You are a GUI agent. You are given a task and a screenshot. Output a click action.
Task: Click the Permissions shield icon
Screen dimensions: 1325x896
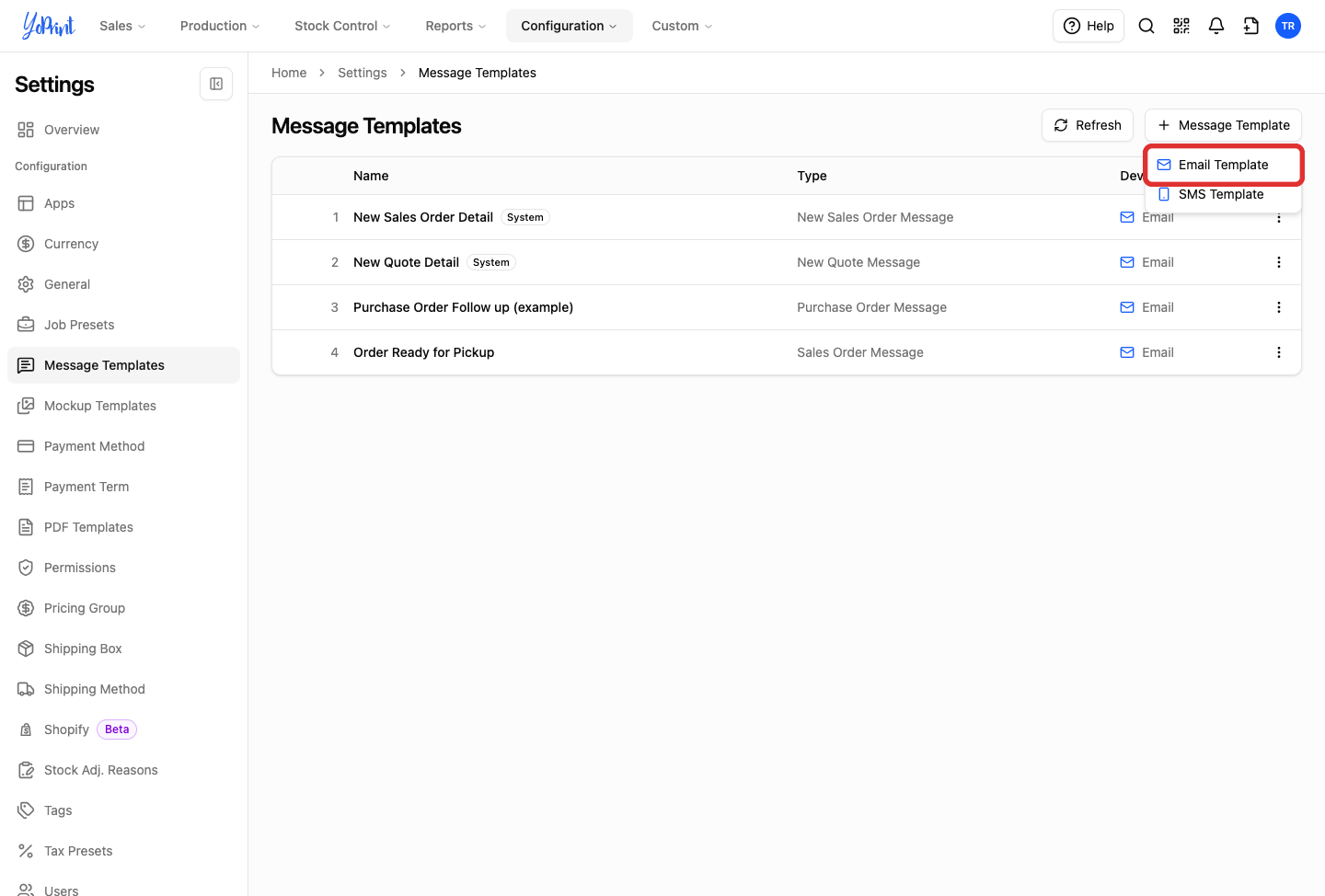click(26, 568)
